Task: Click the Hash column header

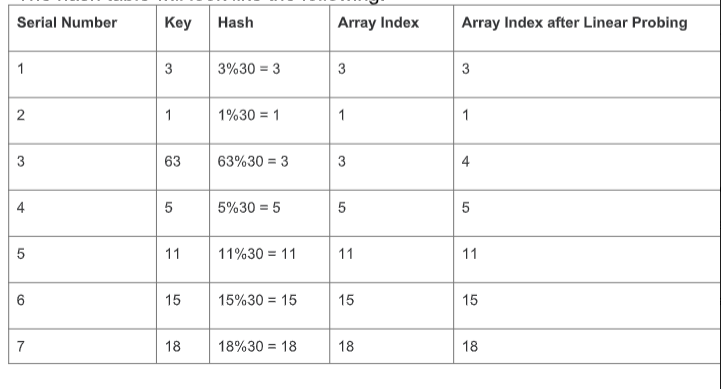Action: pyautogui.click(x=235, y=23)
